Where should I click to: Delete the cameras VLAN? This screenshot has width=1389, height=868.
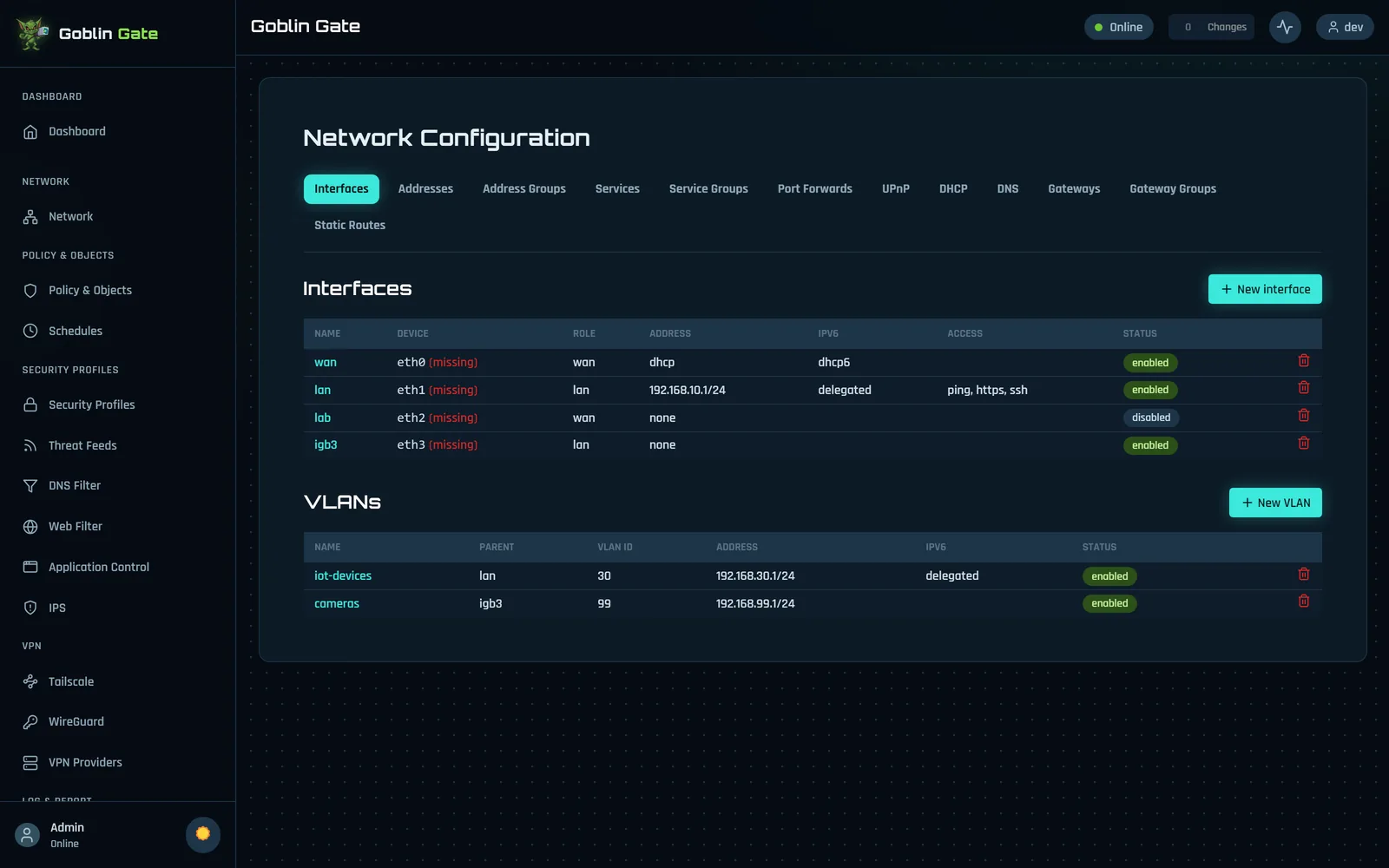(1303, 602)
